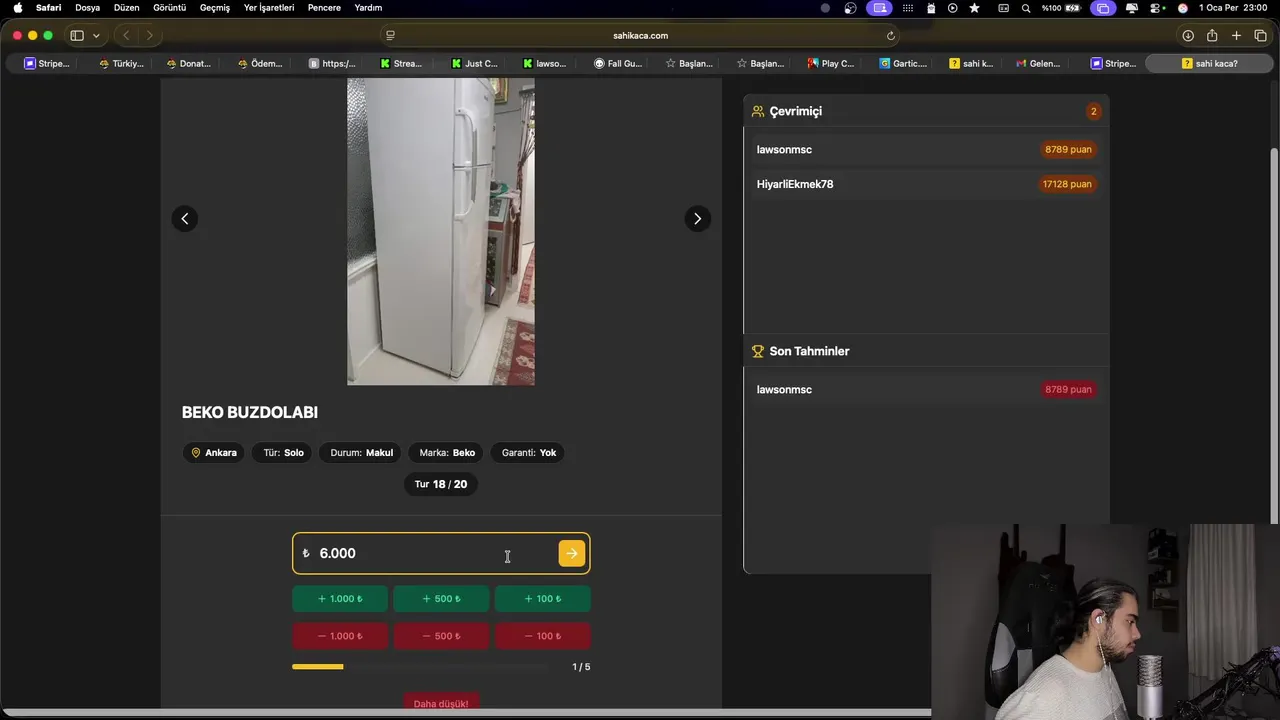Toggle the Safari sidebar
The height and width of the screenshot is (720, 1280).
(x=77, y=35)
